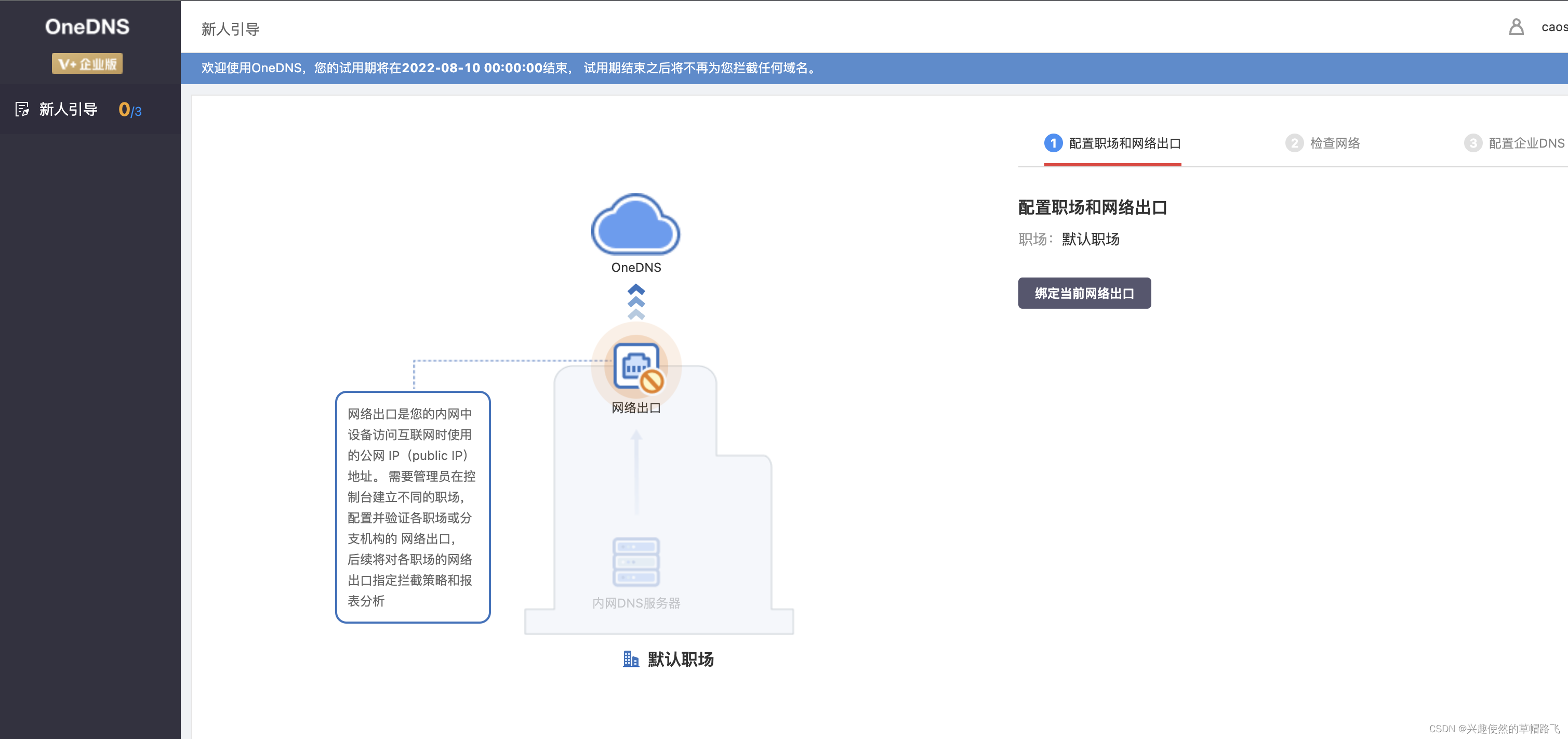Screen dimensions: 1568x739
Task: Click the username next to the profile icon
Action: coord(1554,28)
